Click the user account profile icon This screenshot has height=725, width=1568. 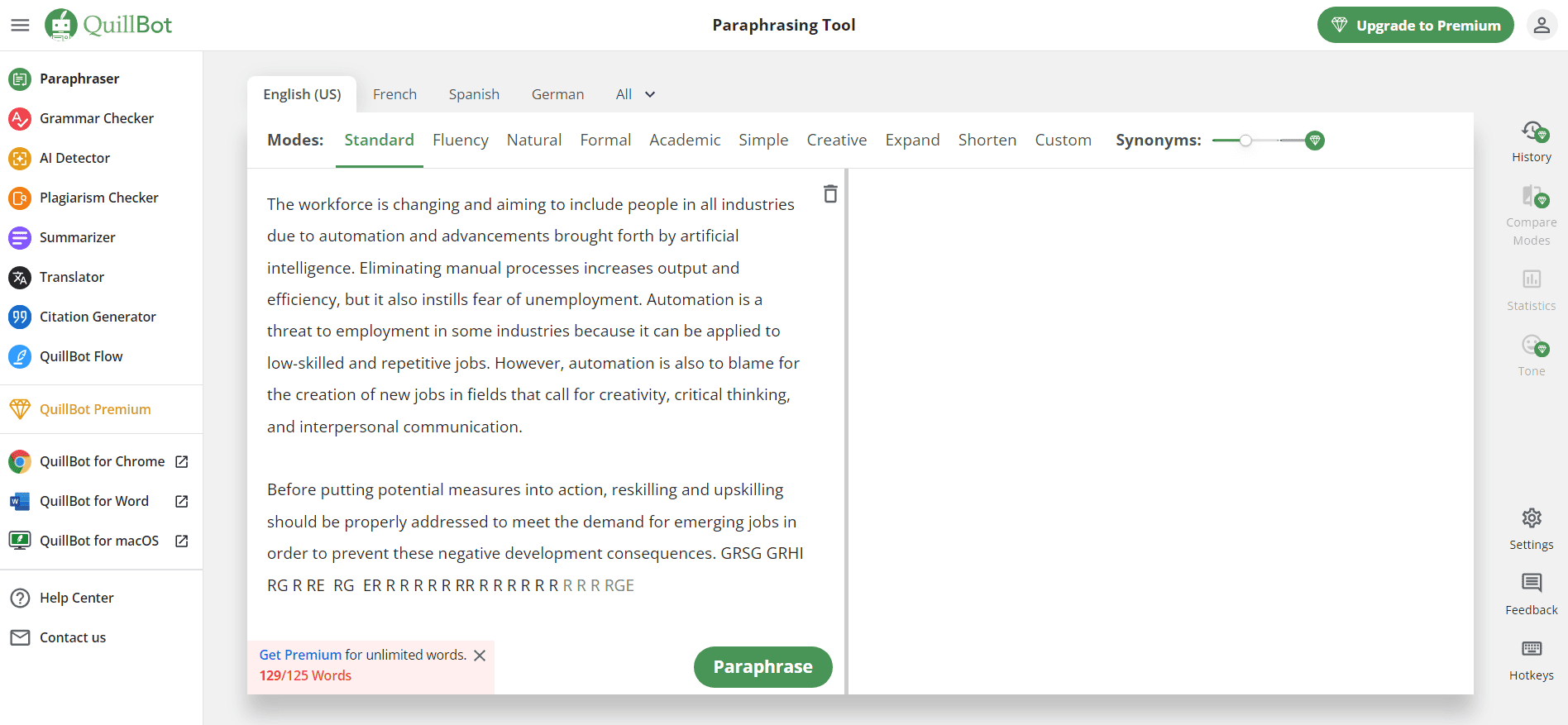pos(1542,25)
